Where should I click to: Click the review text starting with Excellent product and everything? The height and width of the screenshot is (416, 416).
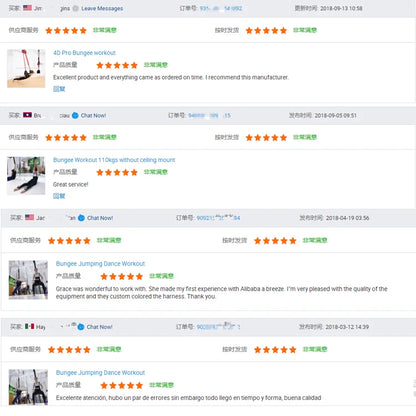tap(171, 77)
